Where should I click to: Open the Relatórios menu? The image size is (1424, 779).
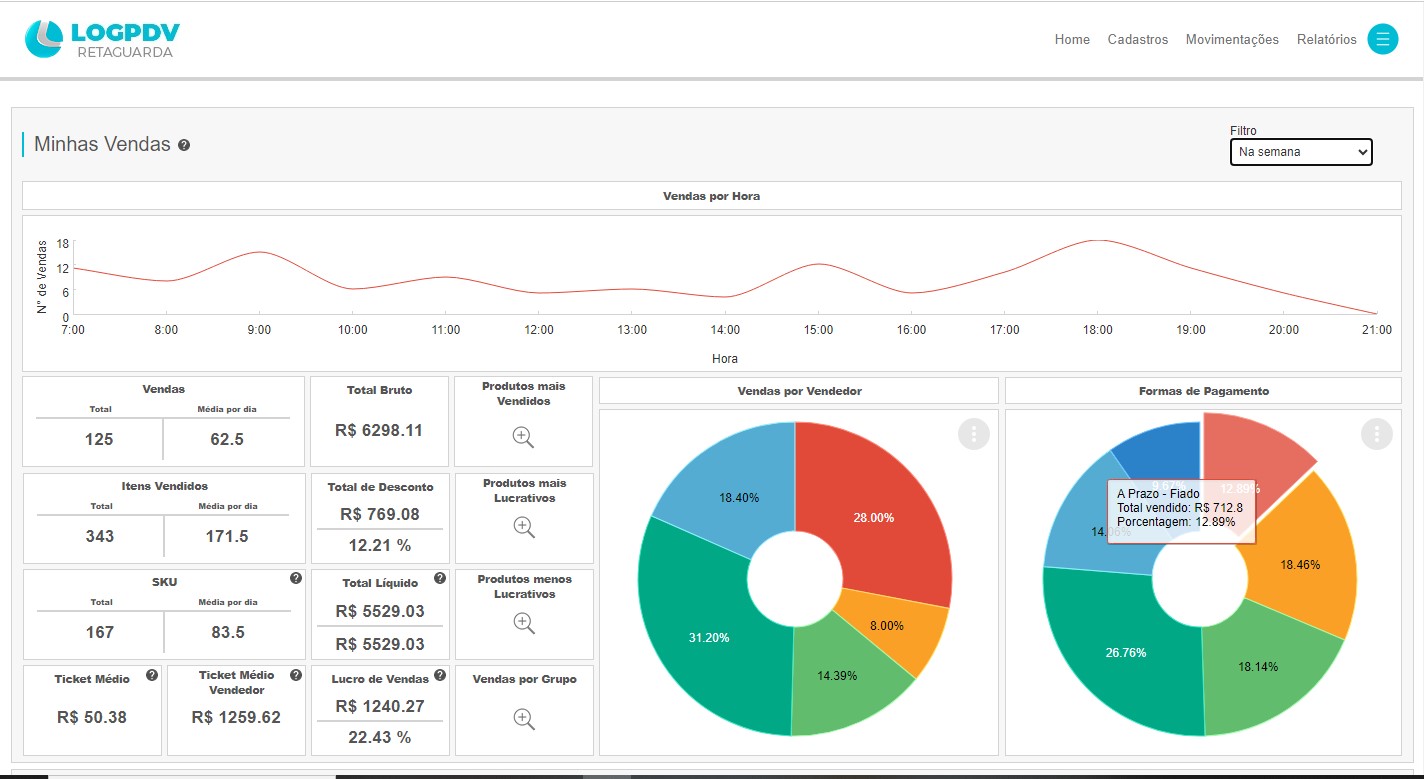point(1326,40)
